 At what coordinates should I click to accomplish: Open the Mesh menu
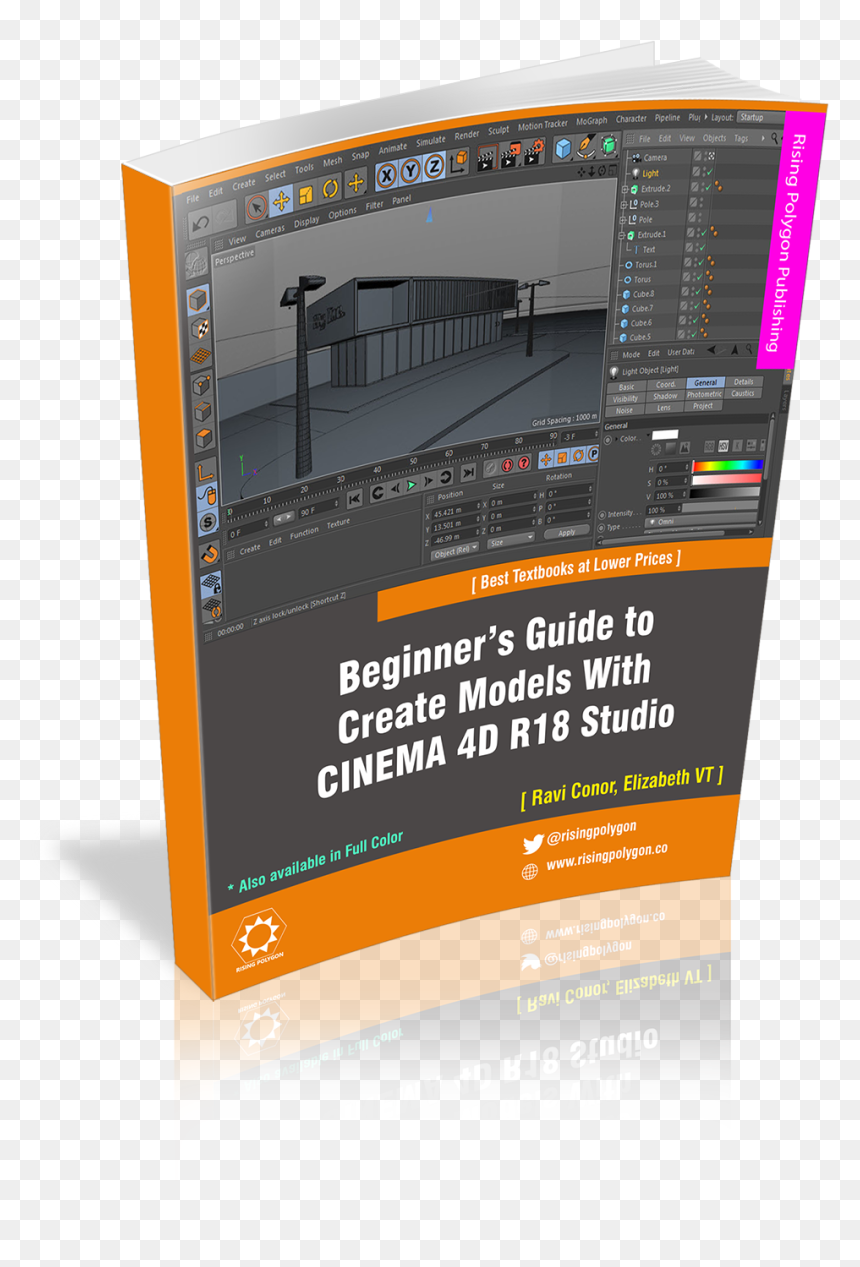332,161
